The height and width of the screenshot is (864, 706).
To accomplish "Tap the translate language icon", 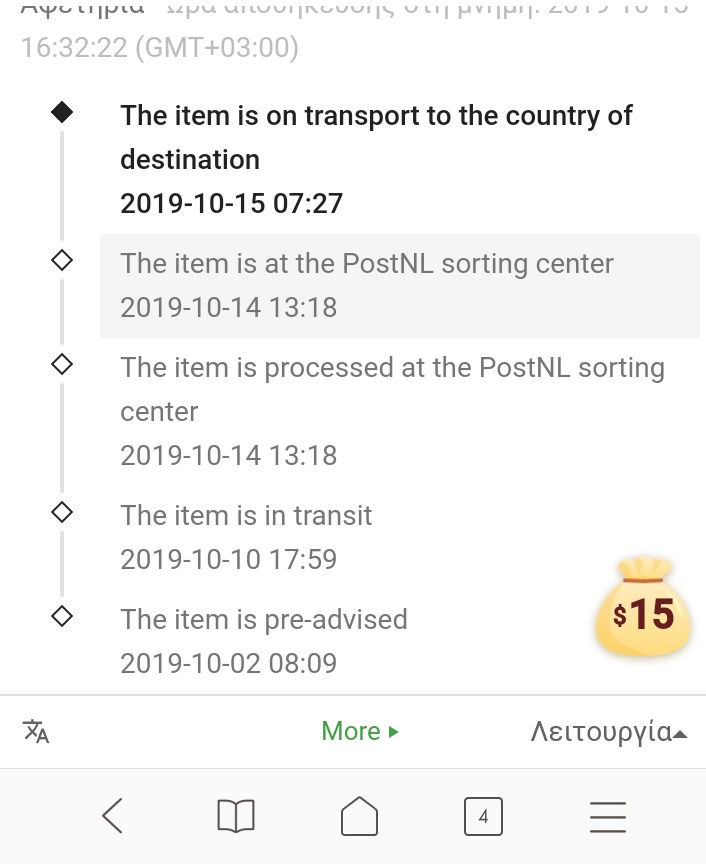I will pyautogui.click(x=36, y=731).
